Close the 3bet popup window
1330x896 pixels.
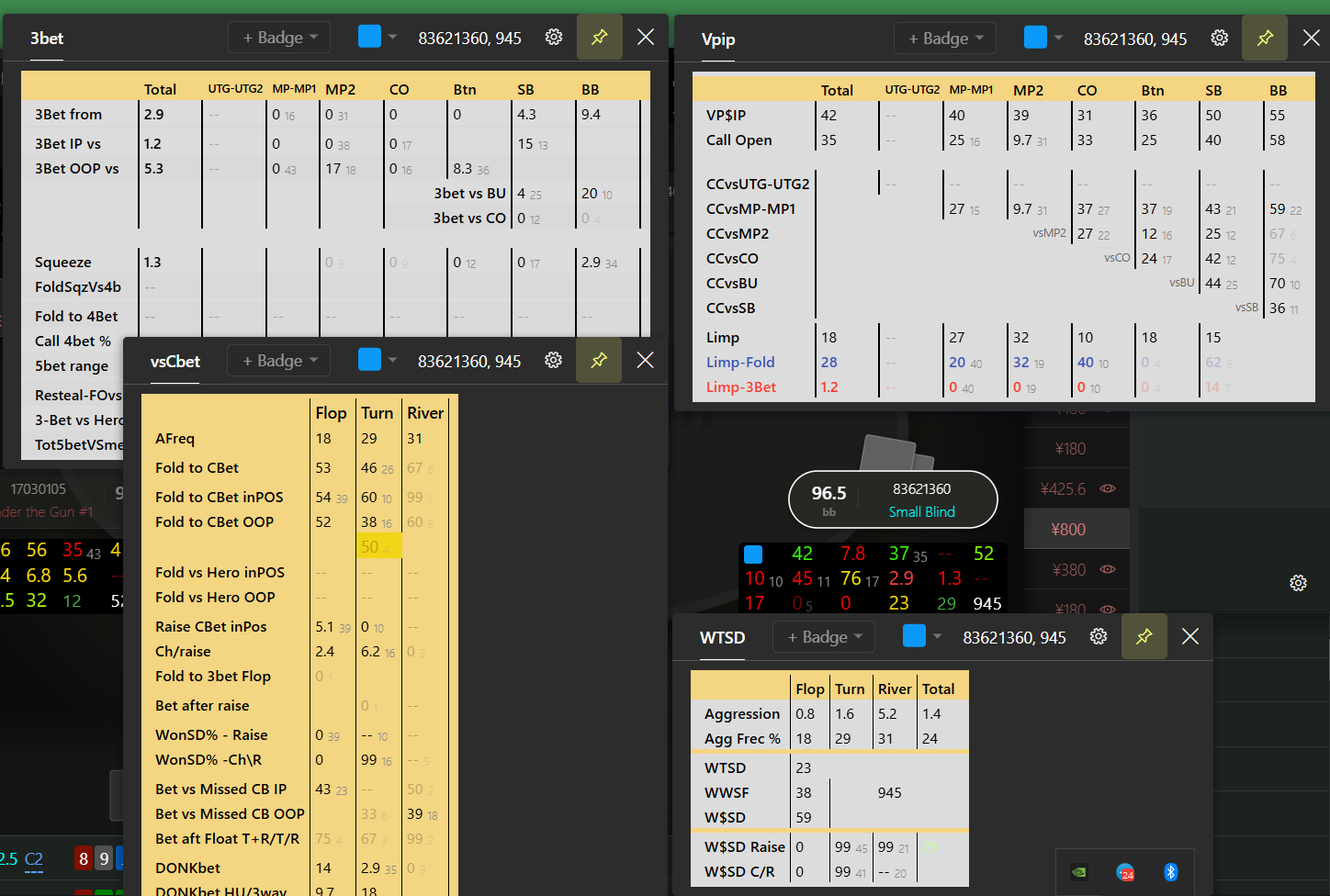pos(646,37)
